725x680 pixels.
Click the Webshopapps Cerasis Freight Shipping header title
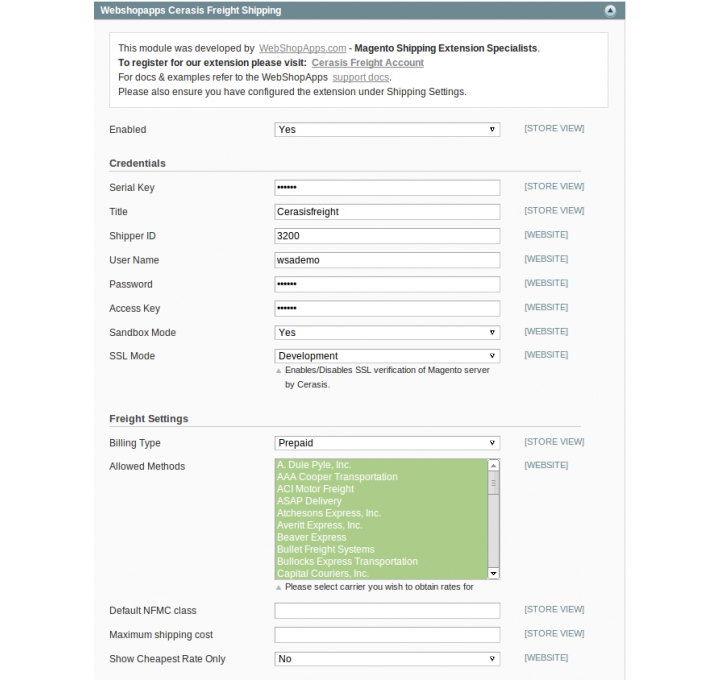[190, 11]
